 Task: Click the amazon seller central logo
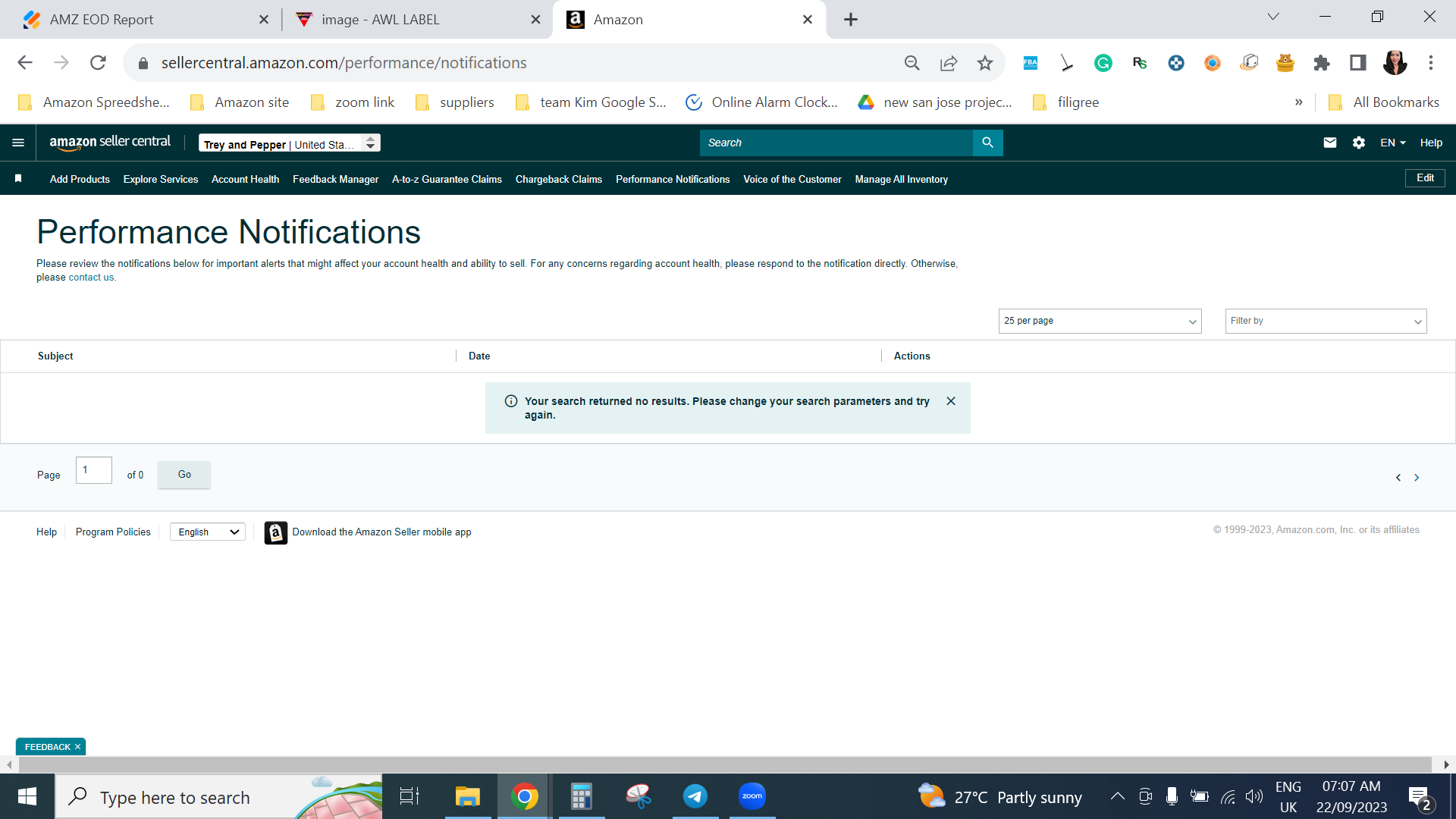pyautogui.click(x=110, y=143)
